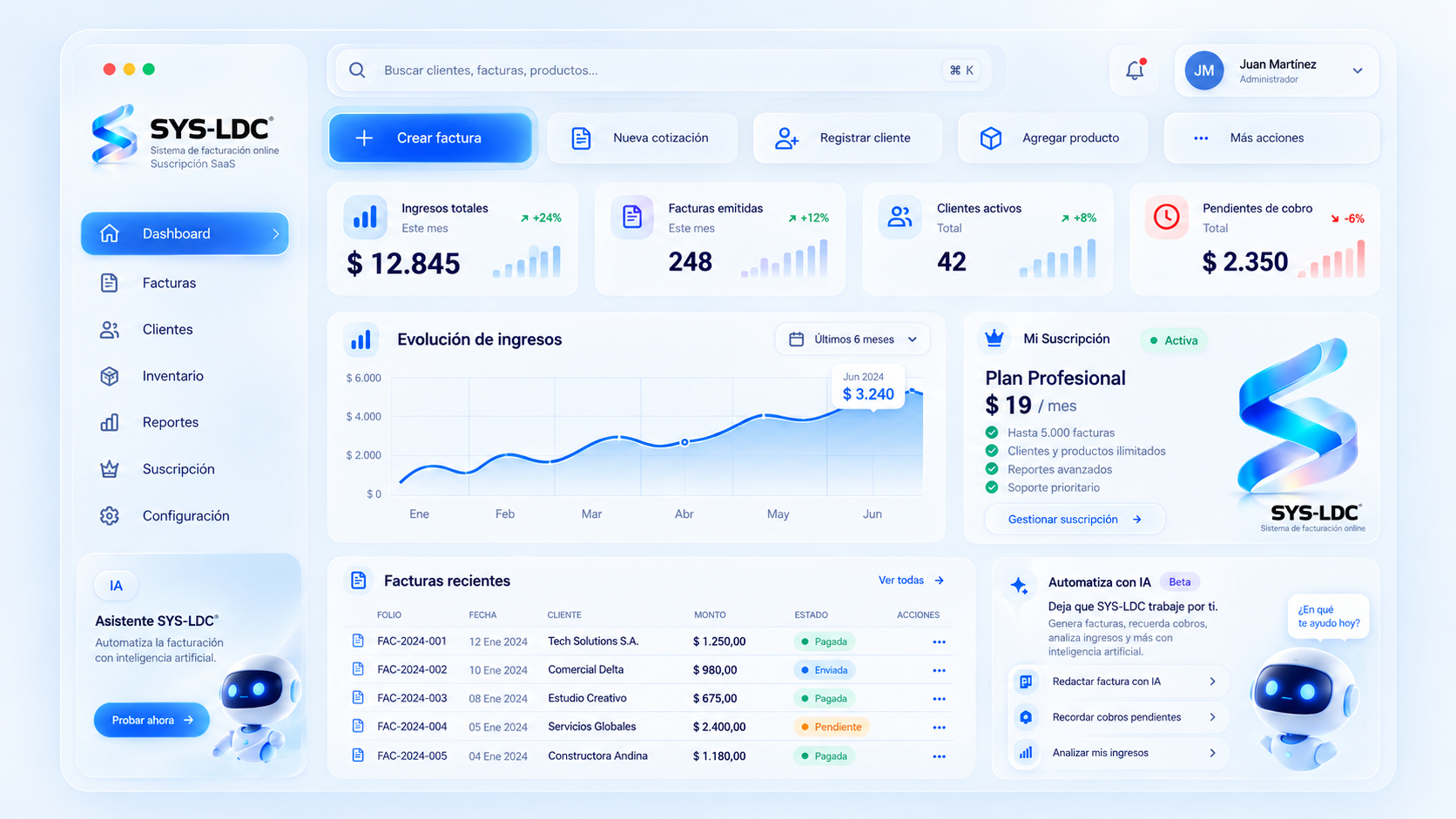Open actions menu for FAC-2024-001
Viewport: 1456px width, 819px height.
[939, 642]
